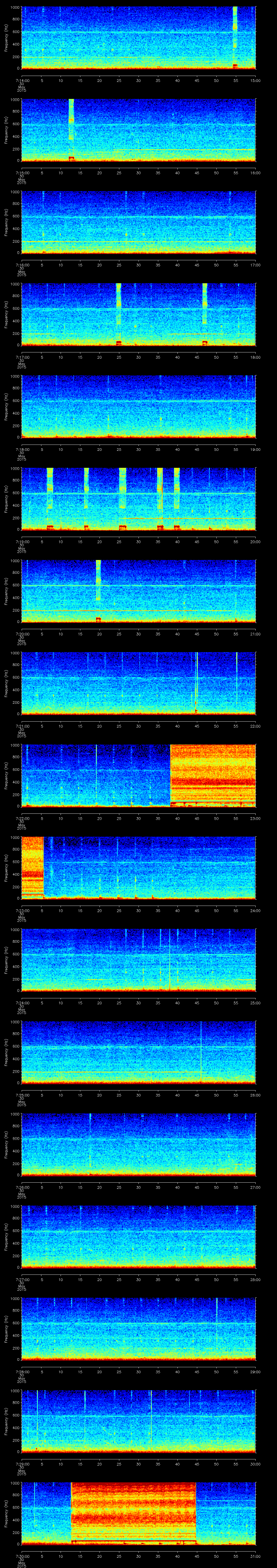Click the large red noise block in 7:30 panel
The height and width of the screenshot is (1568, 277).
pos(133,1513)
